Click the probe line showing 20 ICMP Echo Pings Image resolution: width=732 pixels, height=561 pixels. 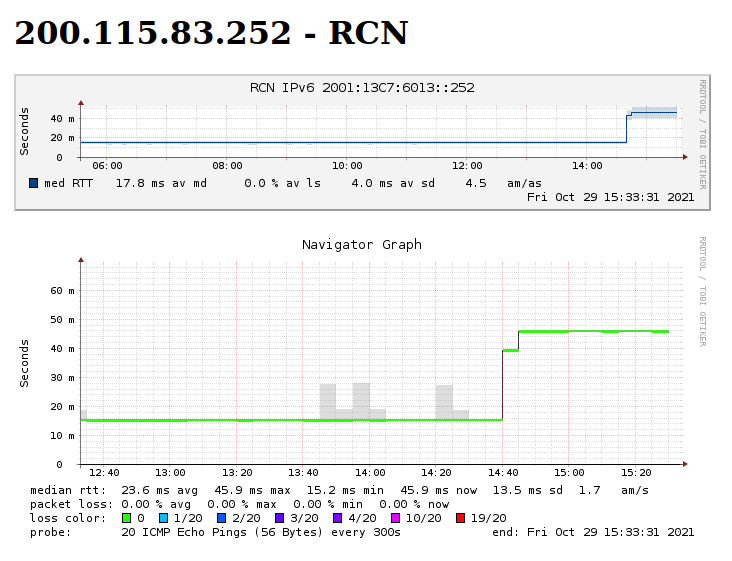(x=260, y=532)
